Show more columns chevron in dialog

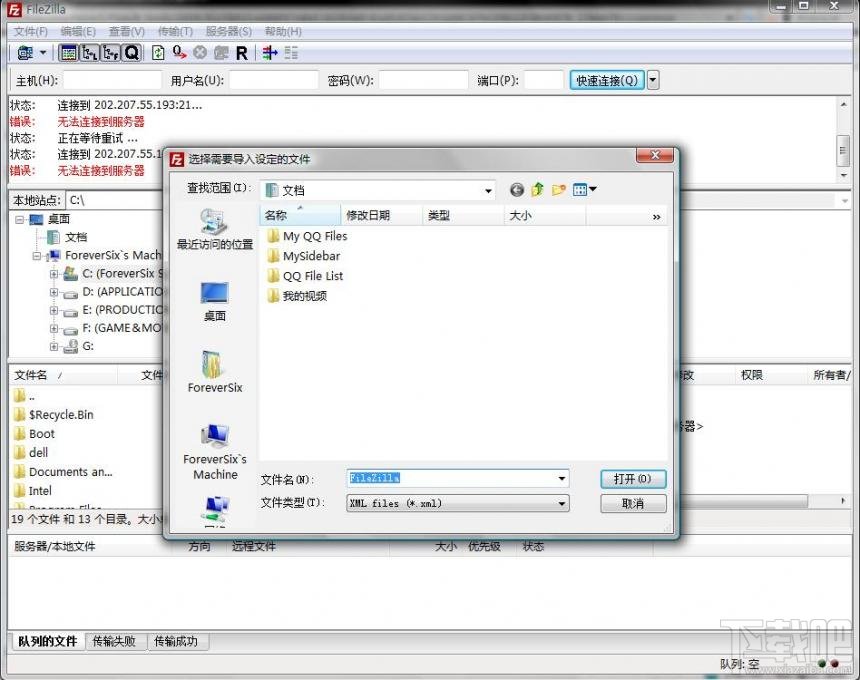656,217
